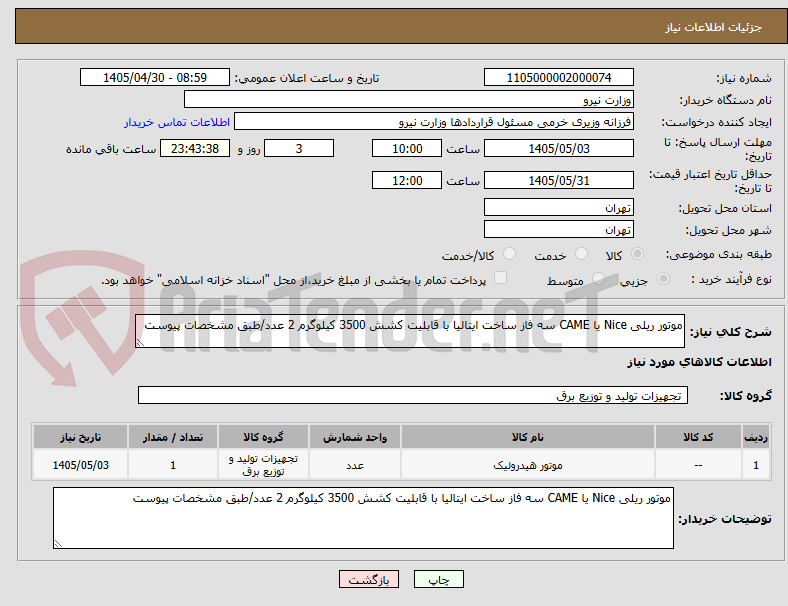Click the کد کالا cell showing --
Viewport: 788px width, 606px height.
point(698,465)
